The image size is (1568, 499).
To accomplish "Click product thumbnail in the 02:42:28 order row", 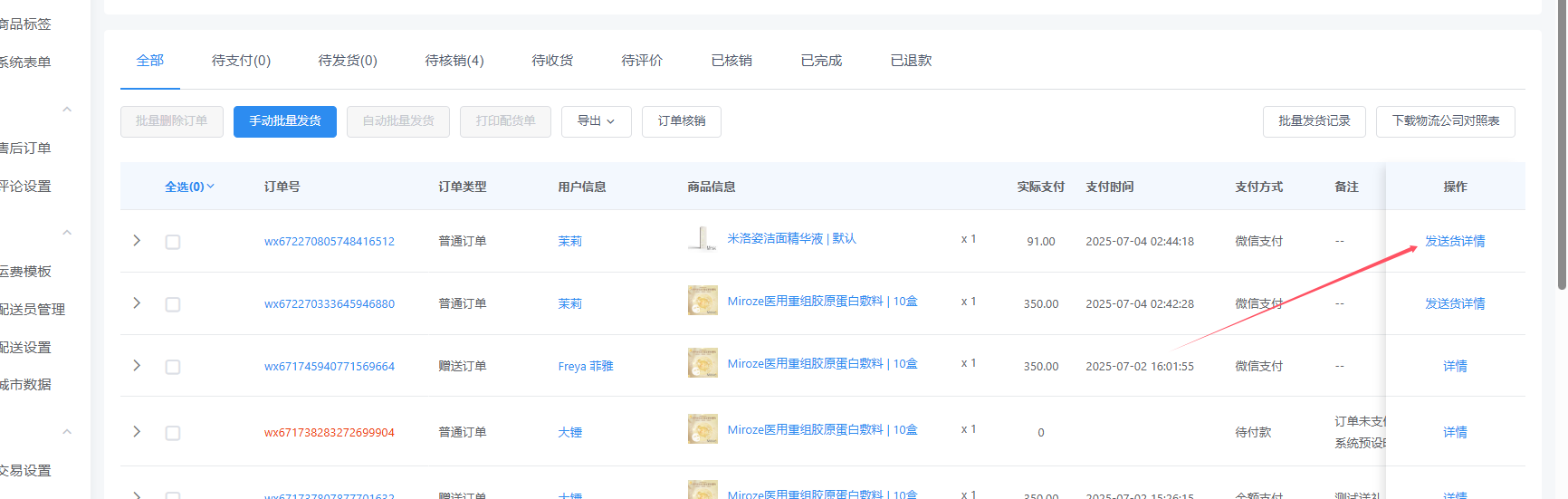I will tap(703, 301).
